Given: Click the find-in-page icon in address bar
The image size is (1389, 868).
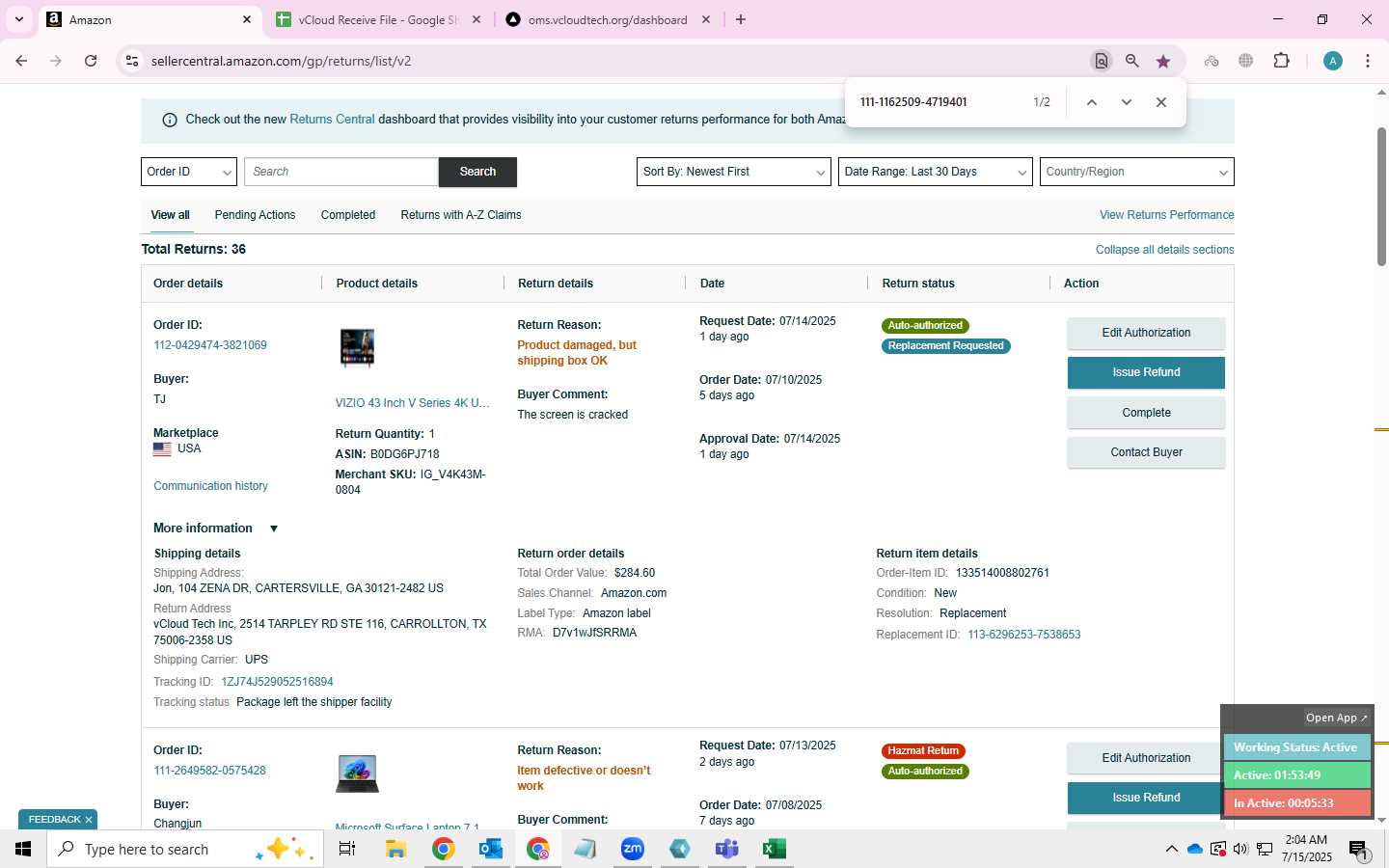Looking at the screenshot, I should (1101, 61).
